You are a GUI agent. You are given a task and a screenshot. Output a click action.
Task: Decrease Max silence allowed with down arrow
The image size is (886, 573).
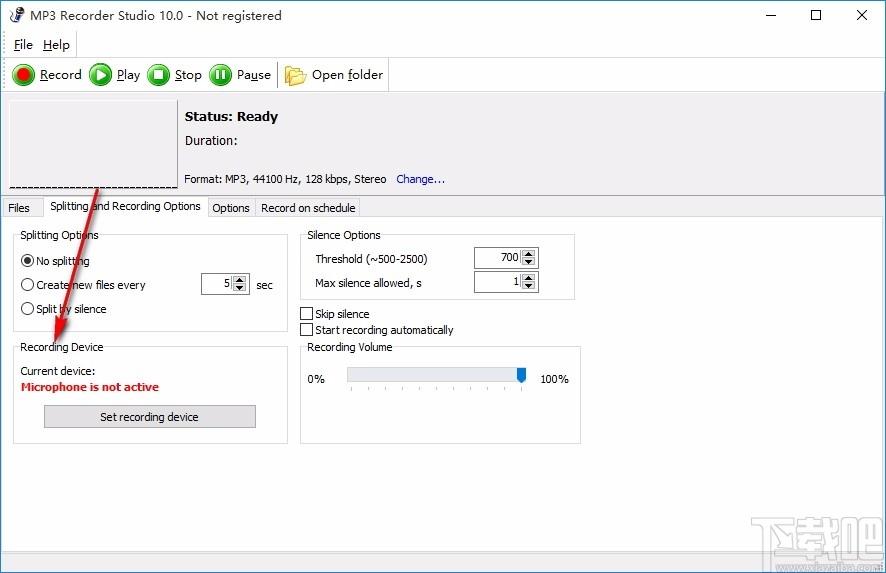tap(529, 286)
